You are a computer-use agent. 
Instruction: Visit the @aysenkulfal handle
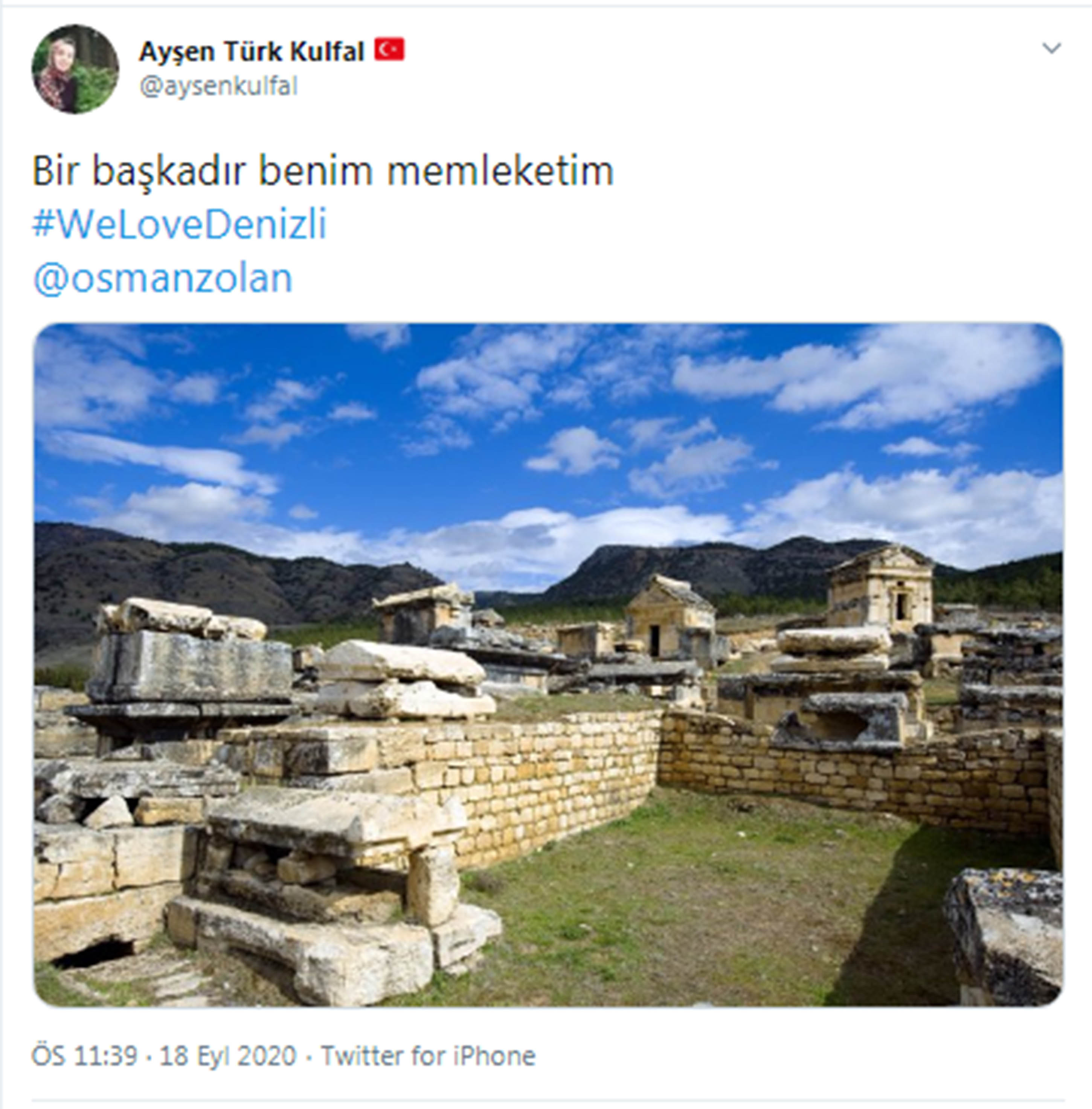coord(218,87)
